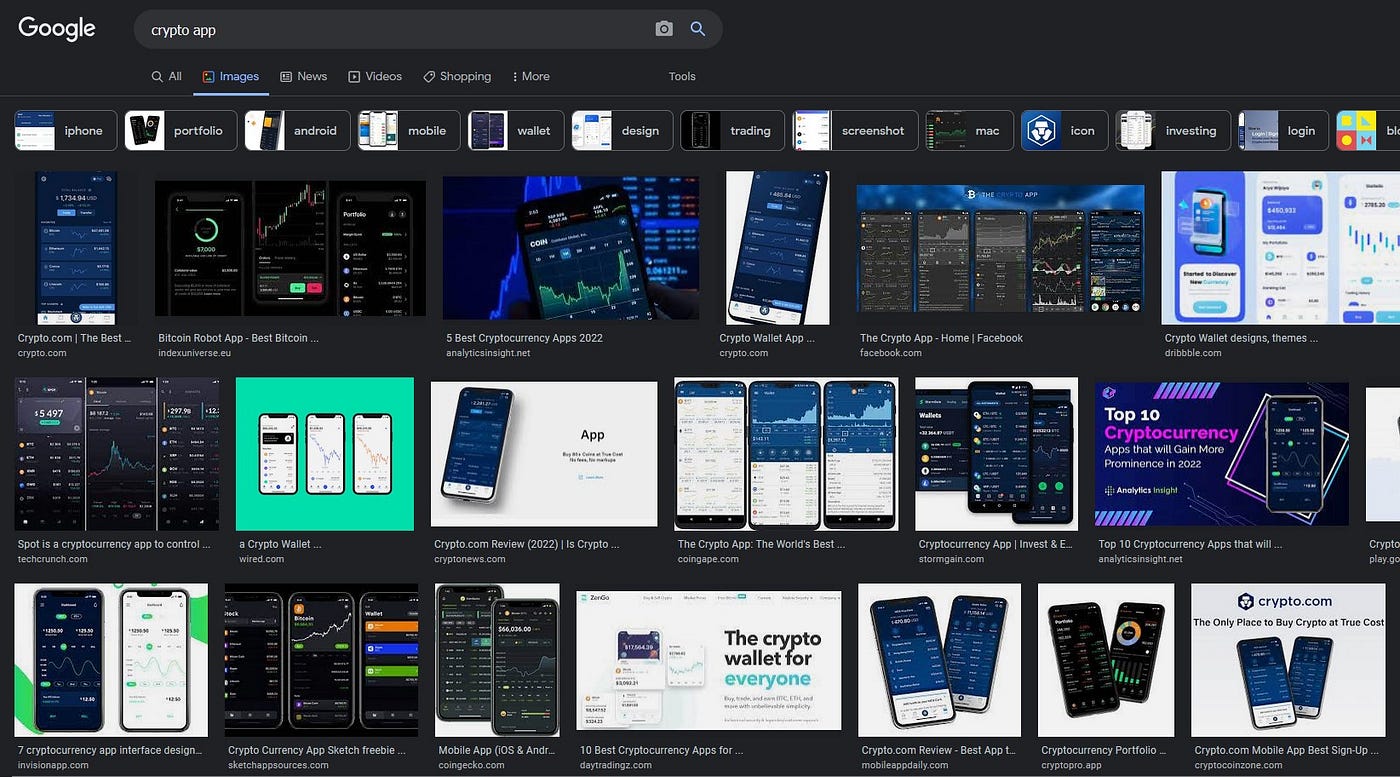Open the Cryptocurrency Portfolio cryptopro image
Image resolution: width=1400 pixels, height=777 pixels.
point(1106,660)
